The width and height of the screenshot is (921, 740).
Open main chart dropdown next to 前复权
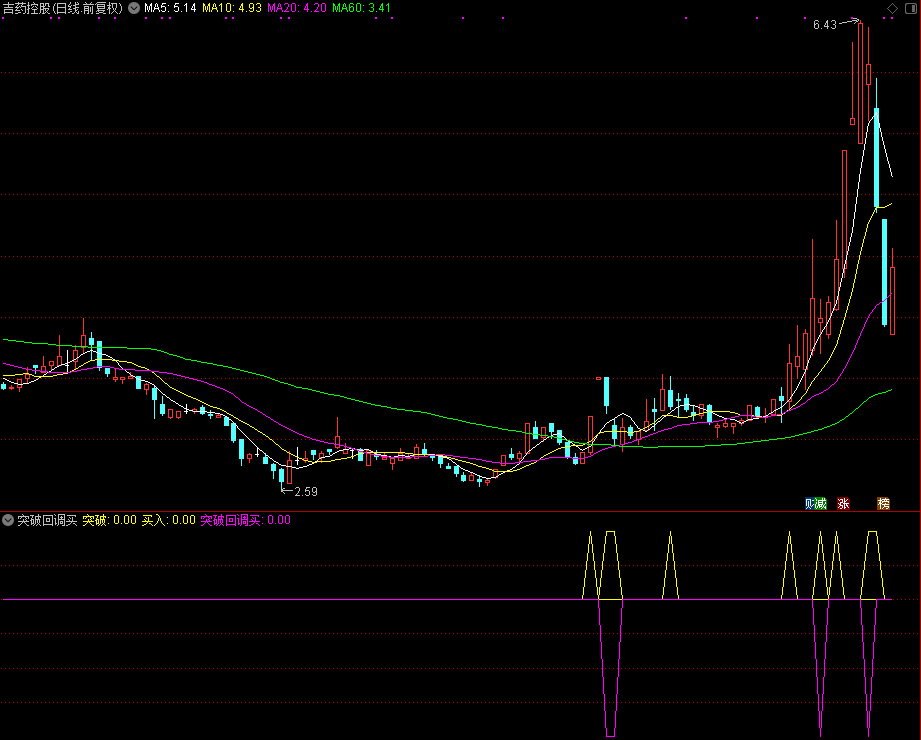click(x=134, y=8)
